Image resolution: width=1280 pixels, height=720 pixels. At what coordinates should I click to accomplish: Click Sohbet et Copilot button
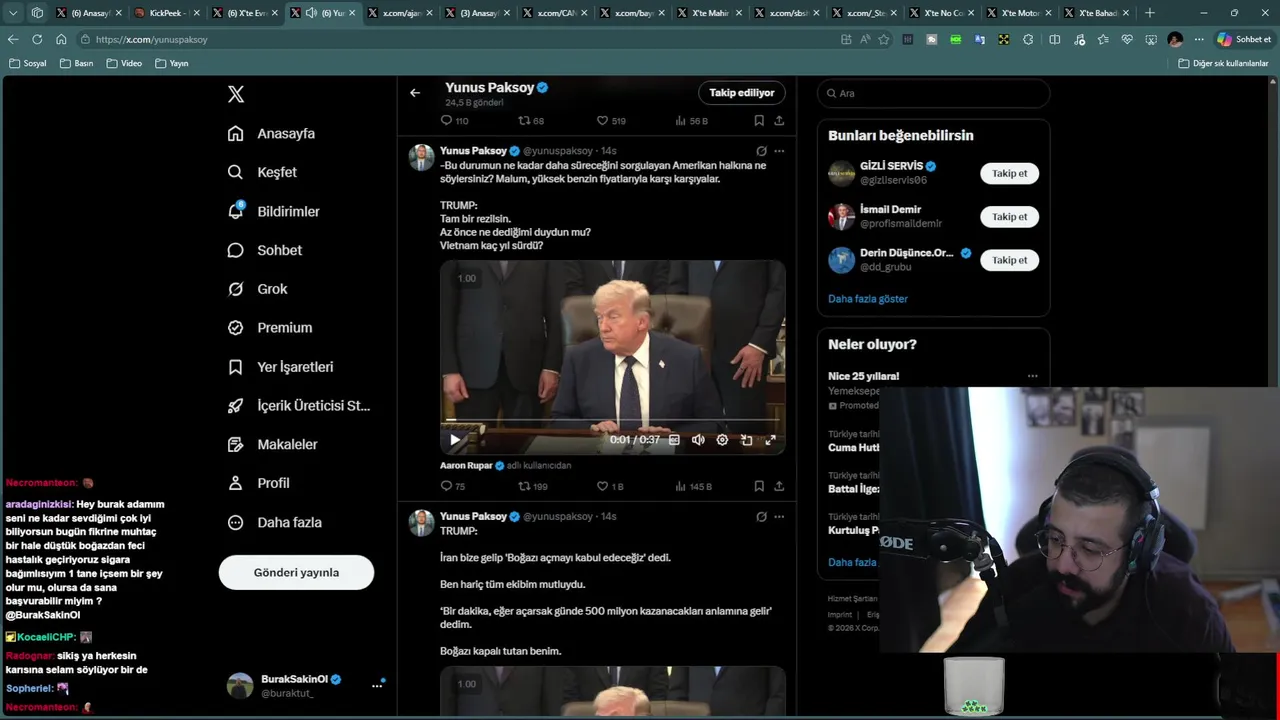point(1244,39)
